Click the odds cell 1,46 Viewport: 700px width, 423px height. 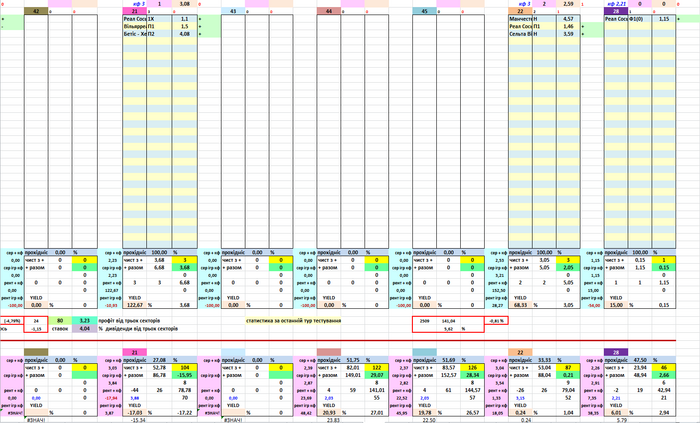568,26
